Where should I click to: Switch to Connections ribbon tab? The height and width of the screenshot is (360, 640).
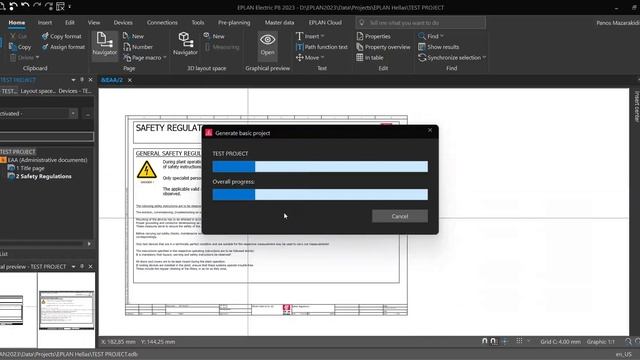(162, 22)
